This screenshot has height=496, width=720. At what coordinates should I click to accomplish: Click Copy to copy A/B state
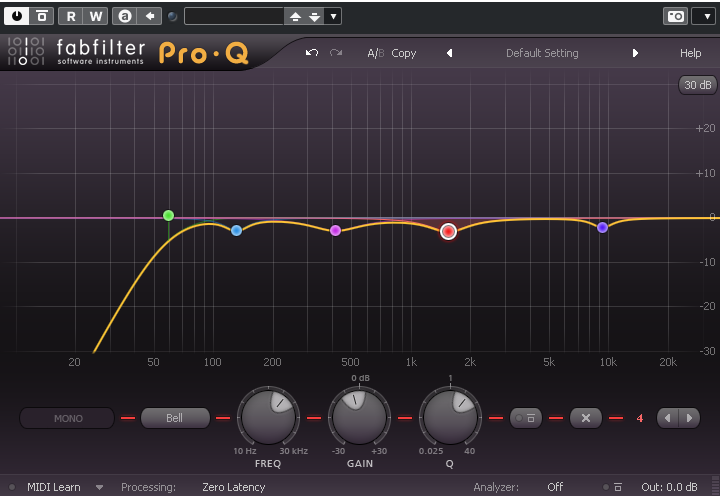404,53
